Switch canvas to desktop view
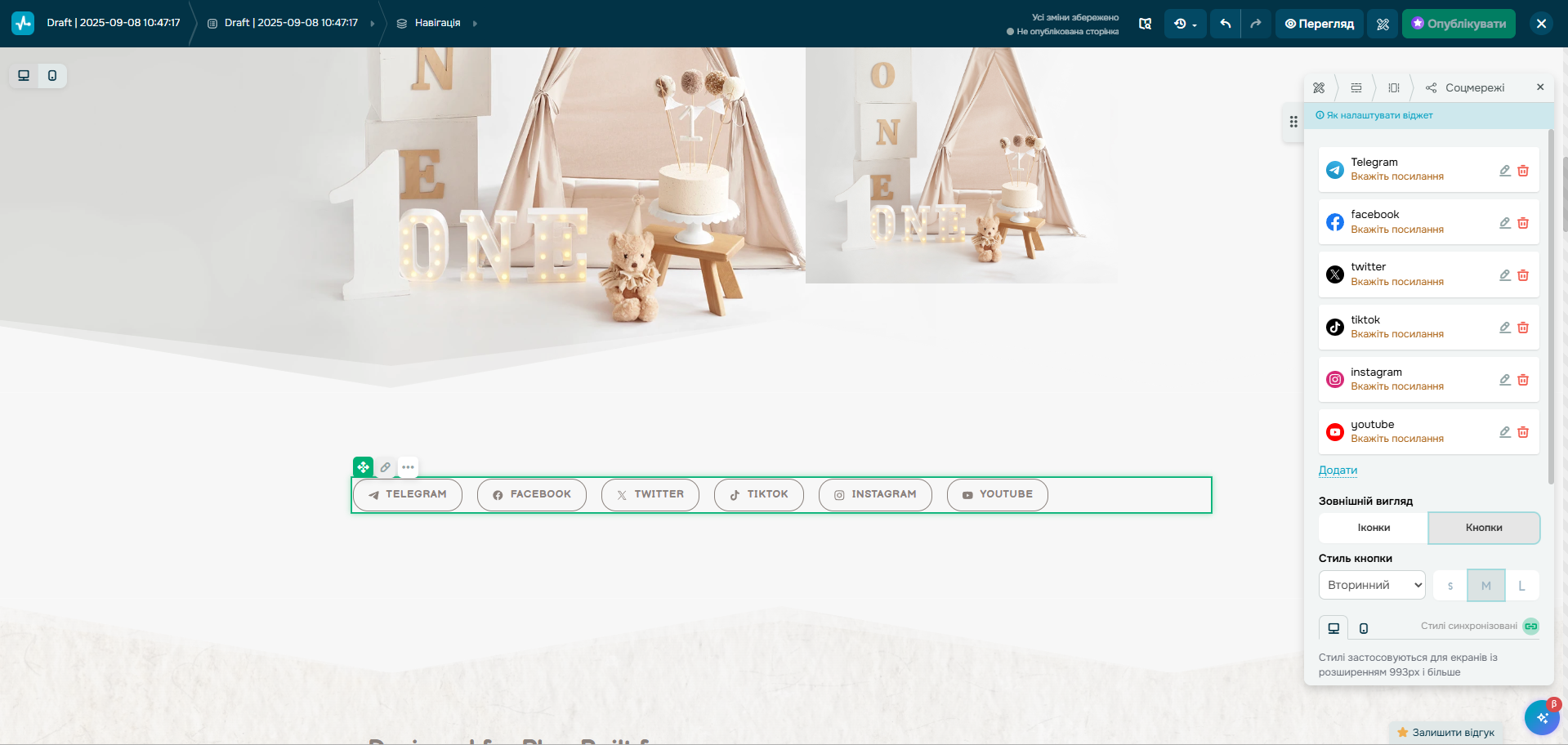 tap(24, 76)
